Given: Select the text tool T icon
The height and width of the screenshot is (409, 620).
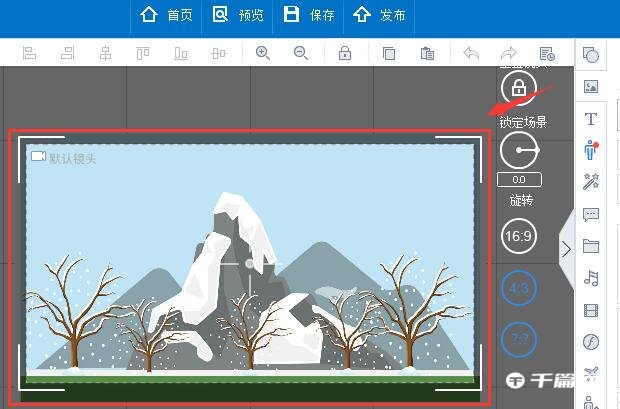Looking at the screenshot, I should pyautogui.click(x=590, y=119).
